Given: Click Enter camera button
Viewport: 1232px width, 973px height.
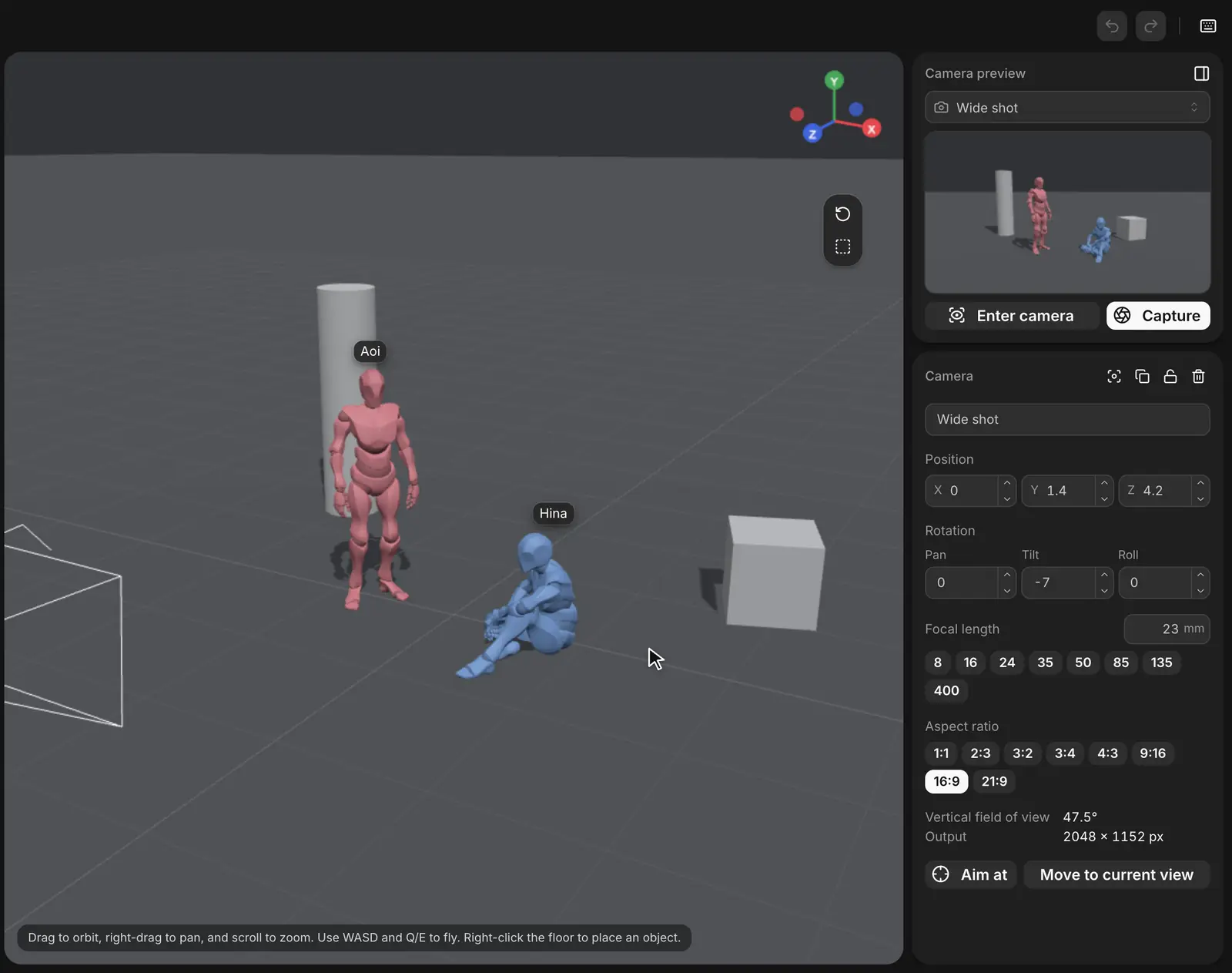Looking at the screenshot, I should click(1011, 316).
